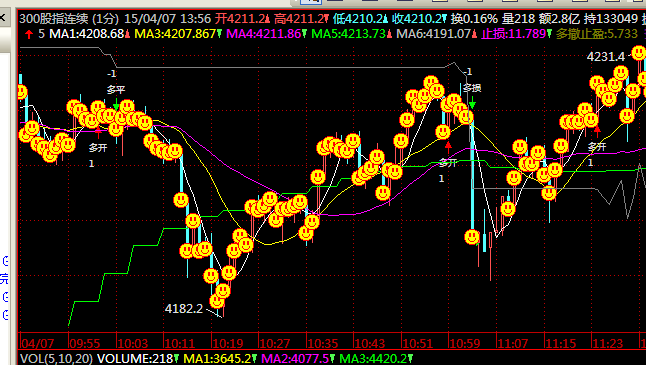Click the 止损:11.789 indicator label
The width and height of the screenshot is (646, 365).
click(x=513, y=34)
